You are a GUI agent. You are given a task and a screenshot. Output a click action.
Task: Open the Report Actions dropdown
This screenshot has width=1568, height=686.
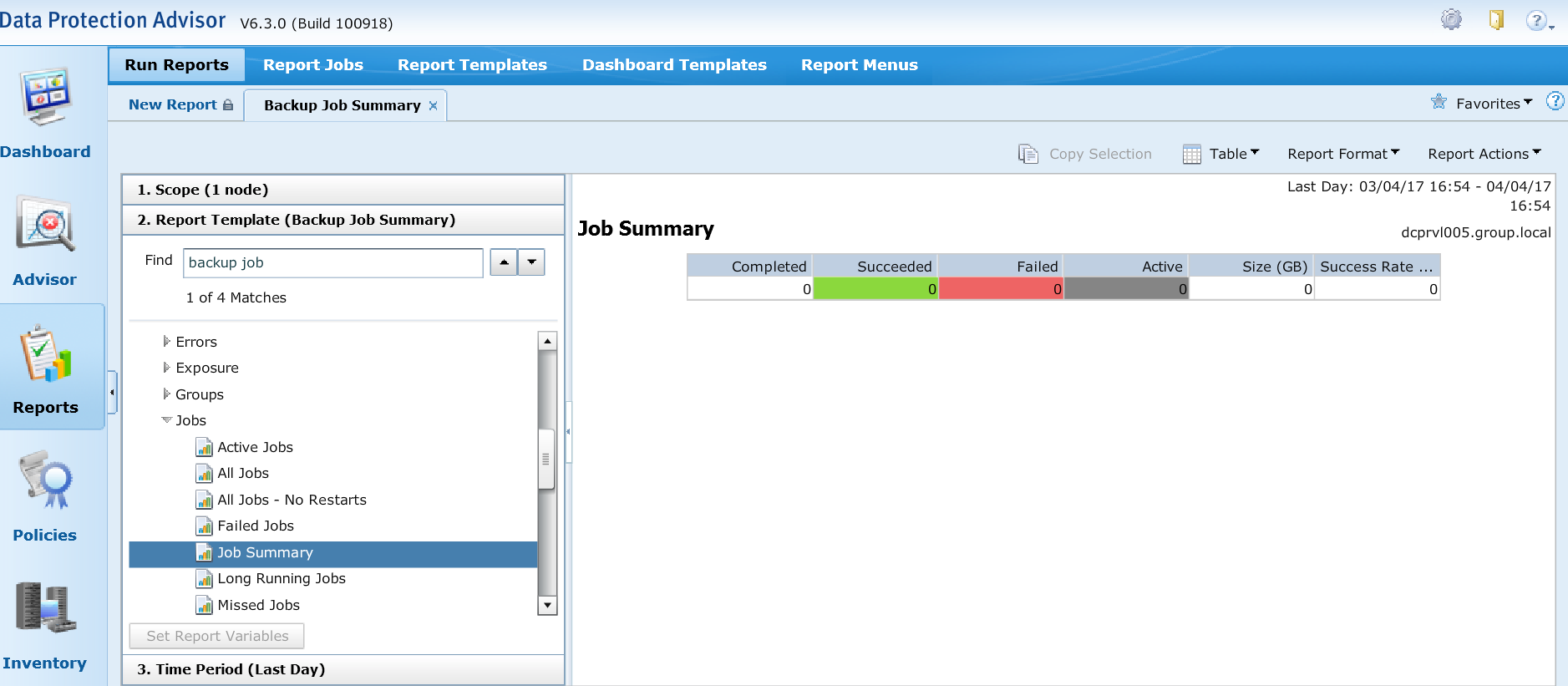click(x=1484, y=154)
